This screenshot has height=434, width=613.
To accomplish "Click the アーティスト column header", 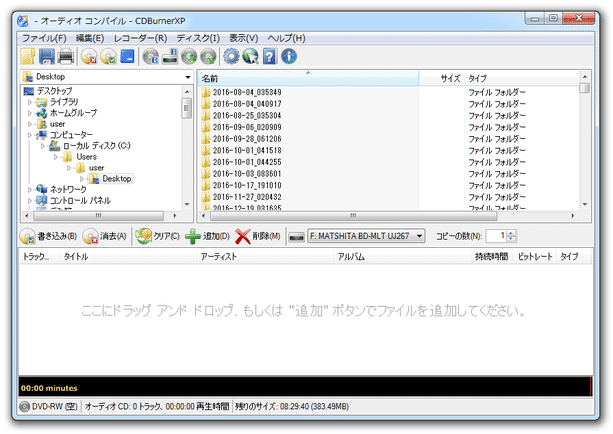I will point(265,256).
